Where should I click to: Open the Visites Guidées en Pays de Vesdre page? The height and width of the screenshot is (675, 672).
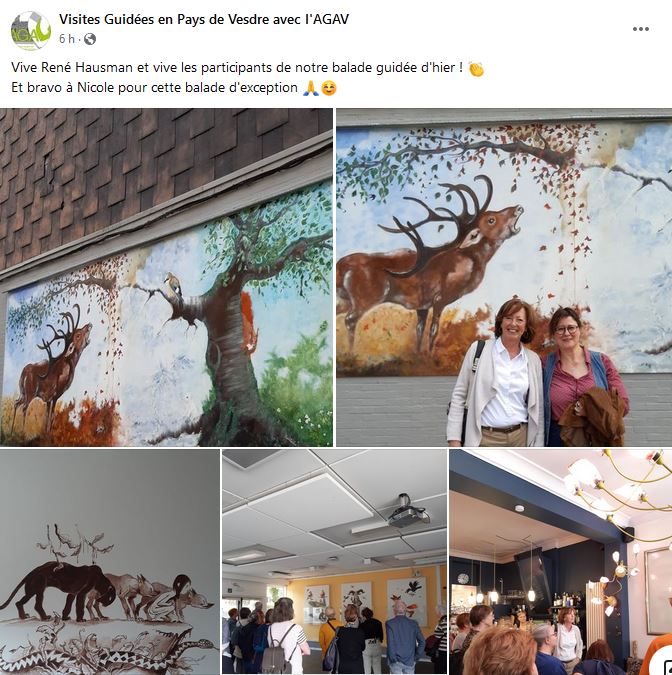pos(204,19)
